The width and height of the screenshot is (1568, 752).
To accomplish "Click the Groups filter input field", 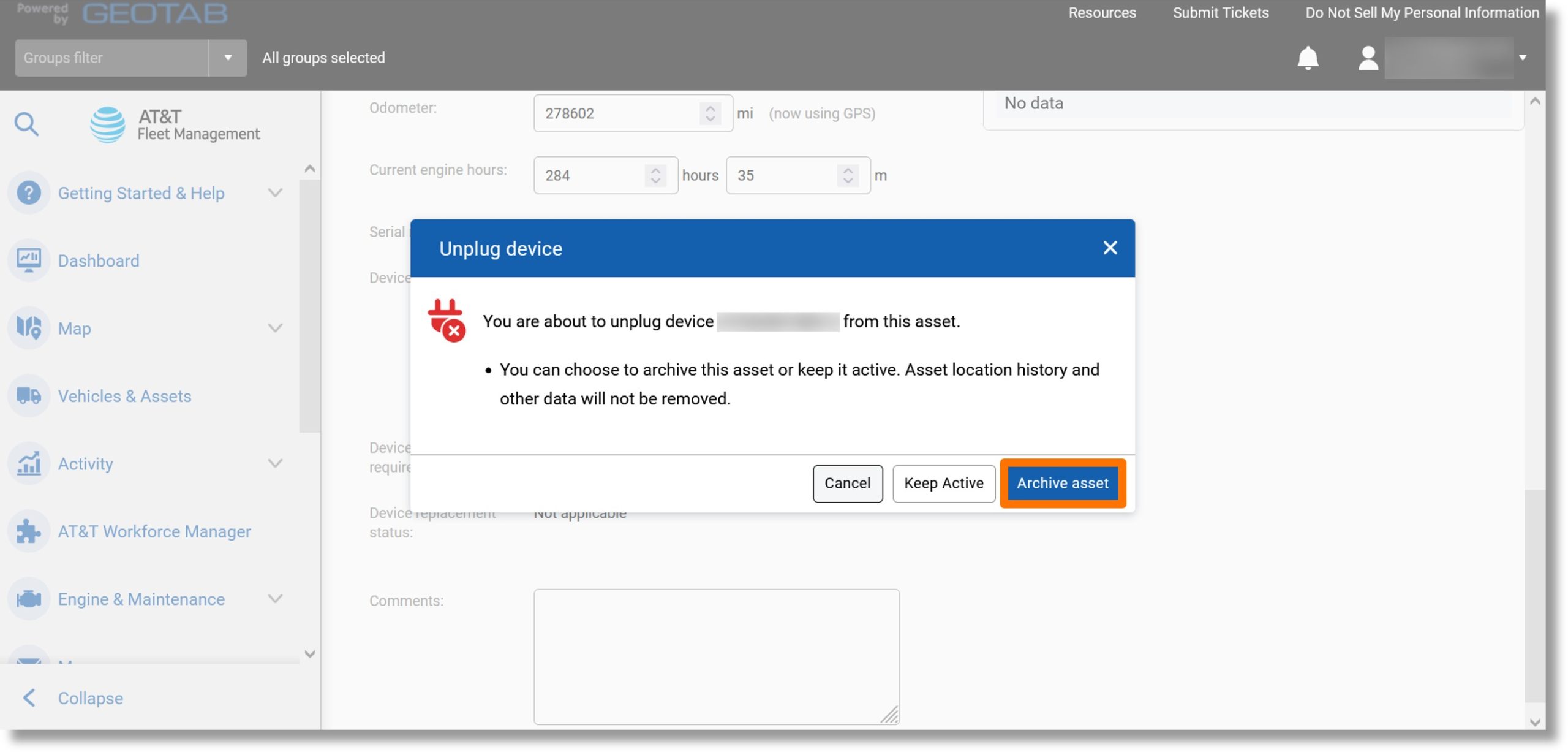I will click(112, 58).
